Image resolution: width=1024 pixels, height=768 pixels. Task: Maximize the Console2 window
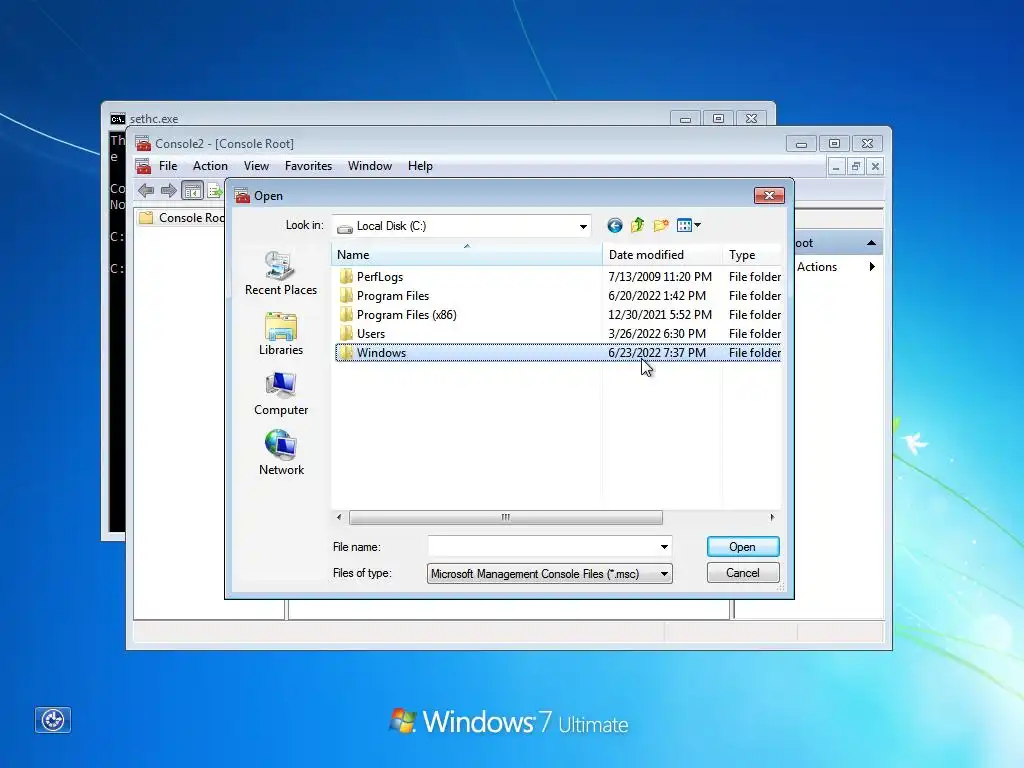(x=835, y=143)
